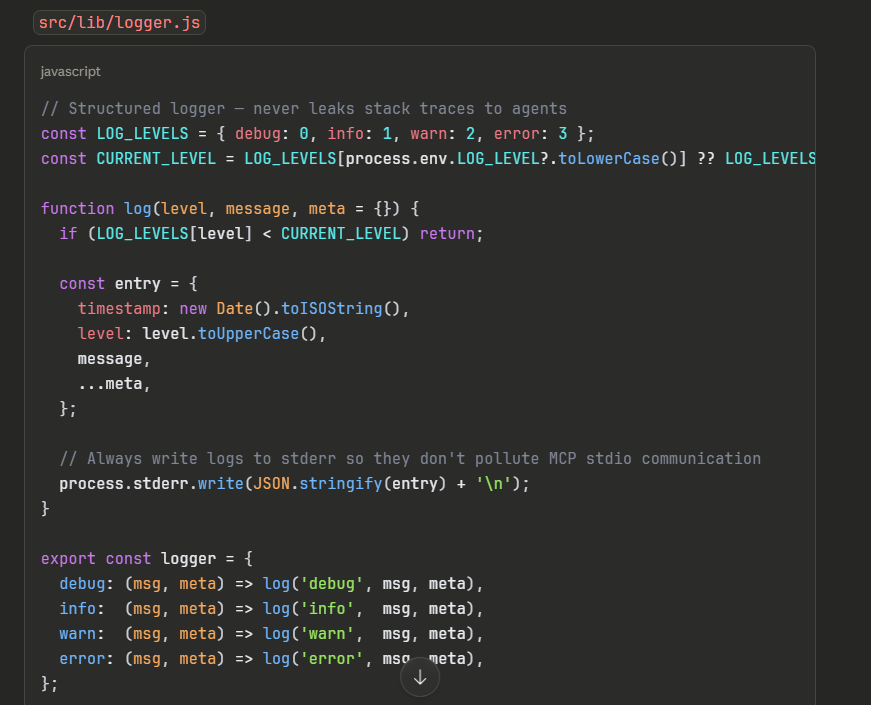Viewport: 871px width, 705px height.
Task: Click the timestamp property key
Action: (119, 308)
